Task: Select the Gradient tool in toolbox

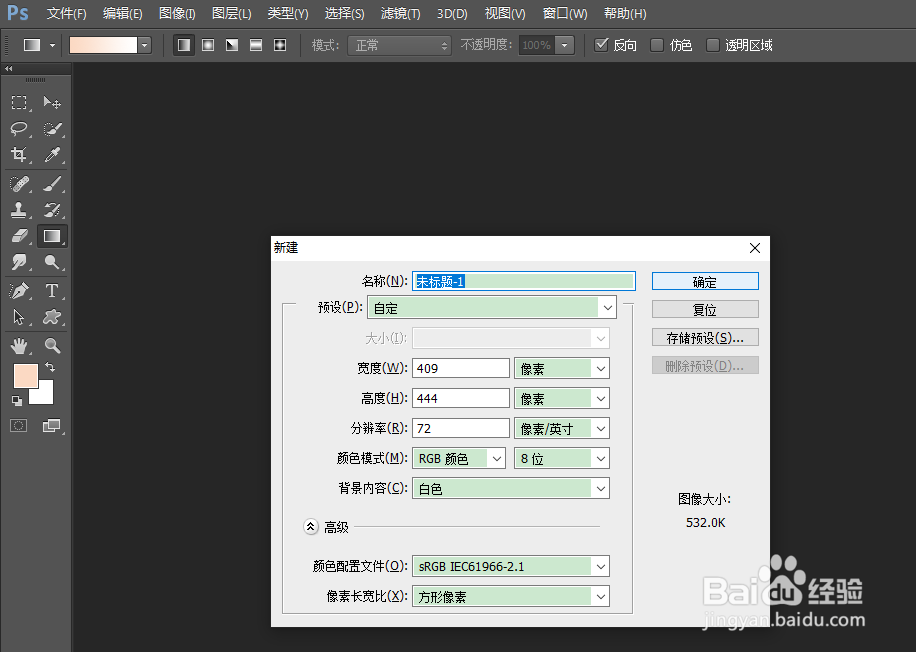Action: [x=52, y=236]
